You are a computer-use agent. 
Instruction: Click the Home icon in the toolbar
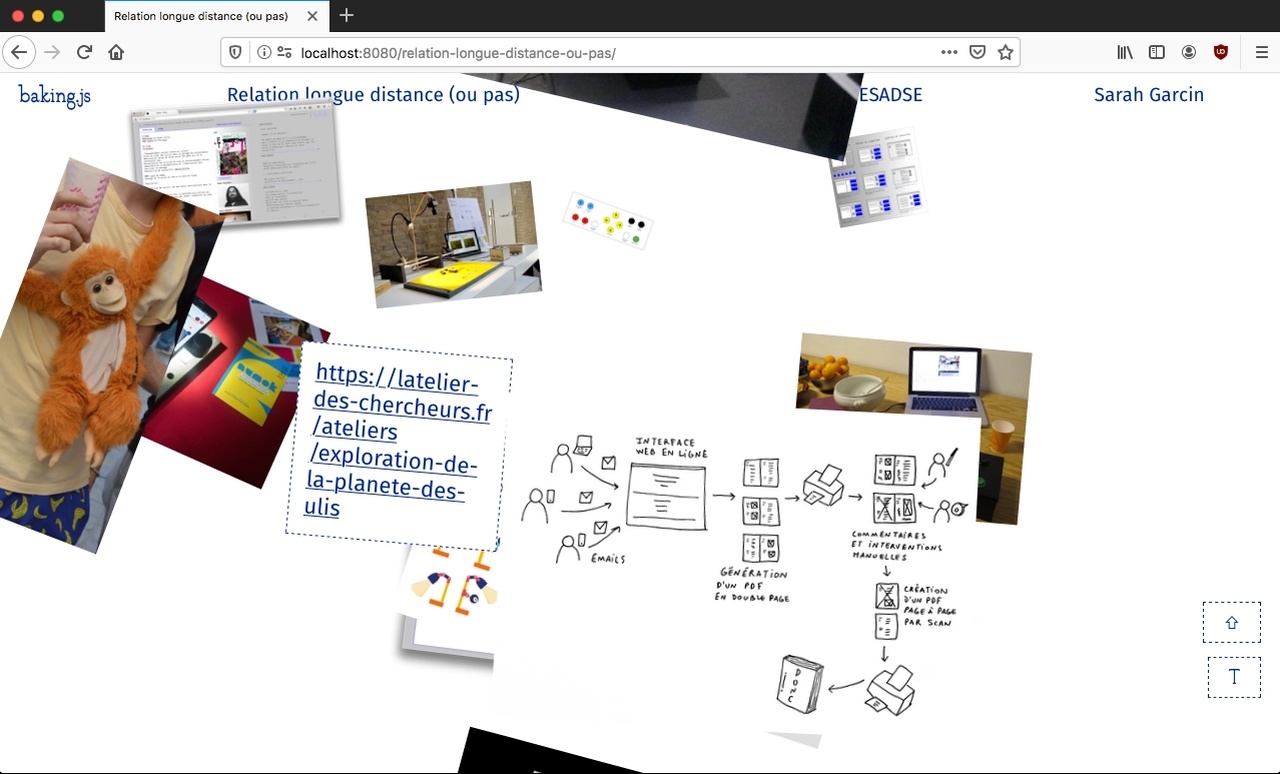(115, 52)
